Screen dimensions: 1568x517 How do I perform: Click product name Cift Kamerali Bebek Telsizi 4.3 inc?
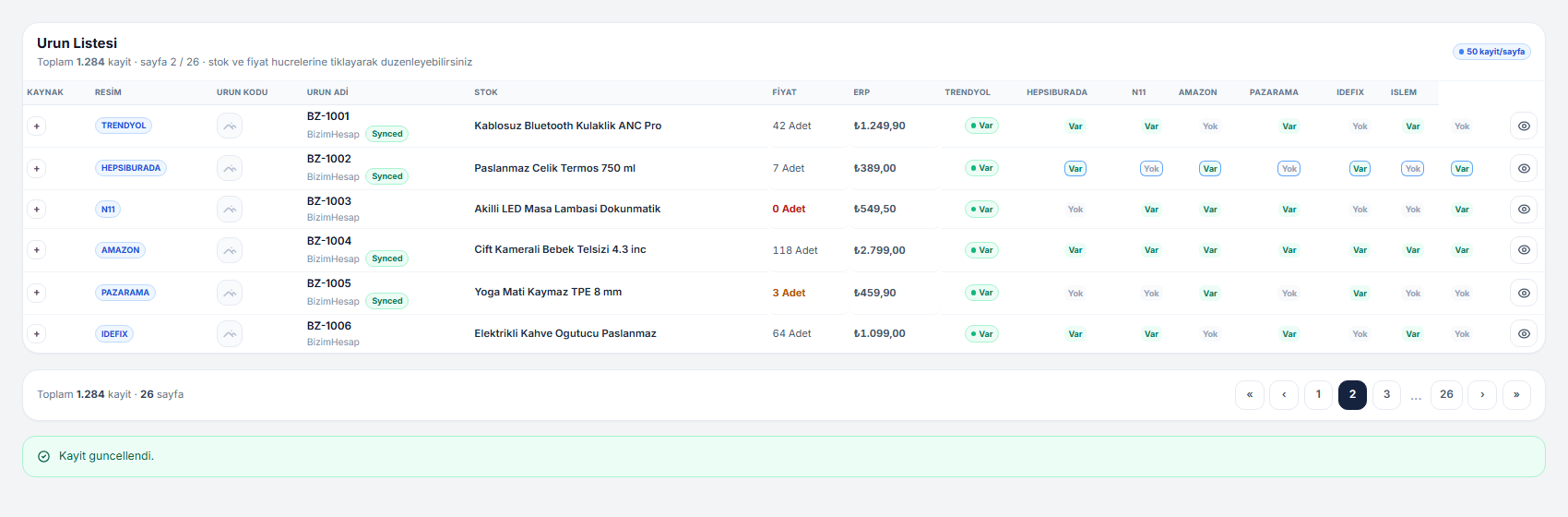pos(560,249)
